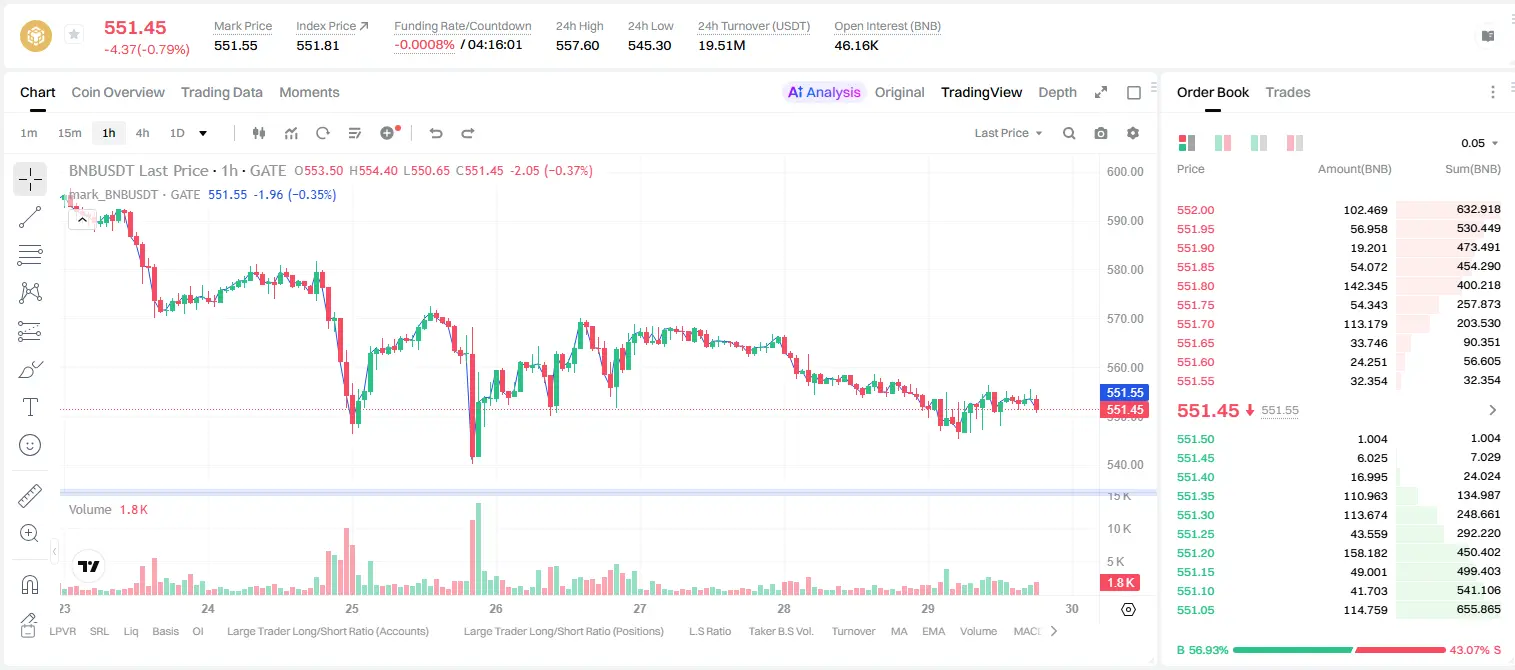The height and width of the screenshot is (670, 1515).
Task: Change the 0.05 price grouping dropdown
Action: (x=1479, y=143)
